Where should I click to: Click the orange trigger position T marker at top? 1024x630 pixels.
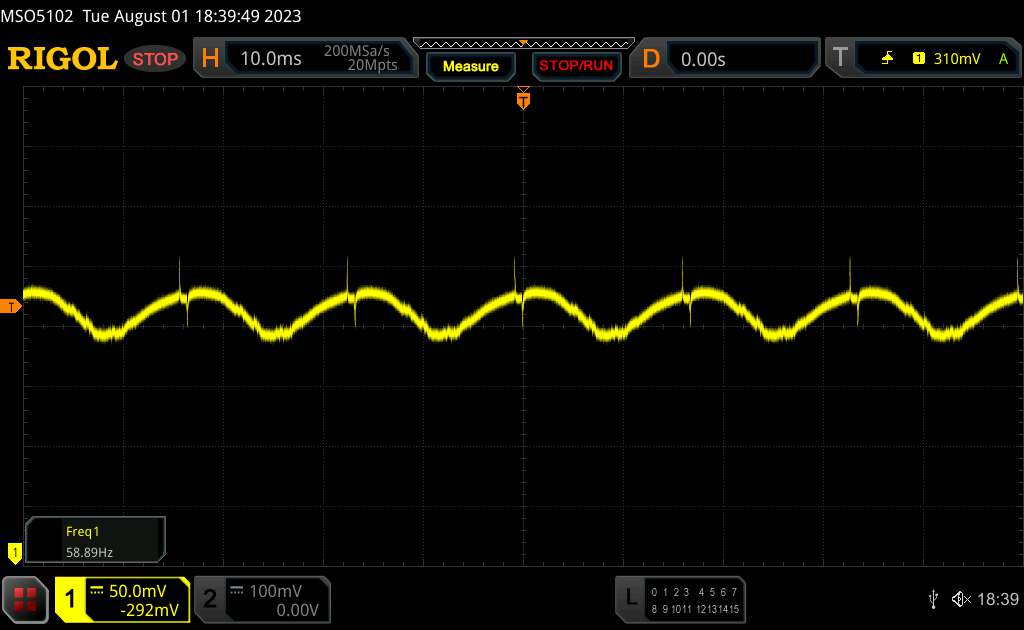pos(523,100)
